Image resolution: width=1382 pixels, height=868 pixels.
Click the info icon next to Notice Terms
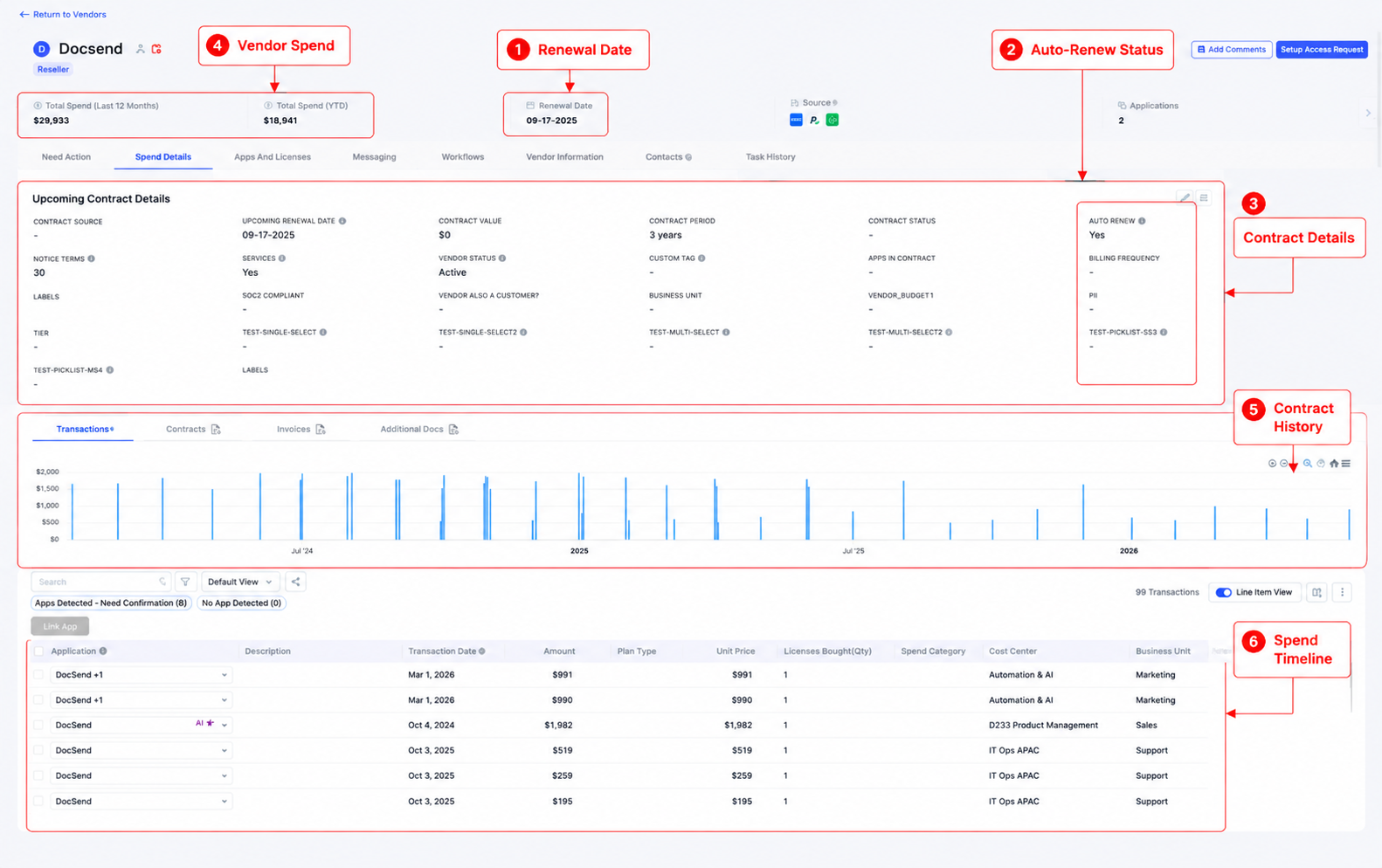click(92, 258)
